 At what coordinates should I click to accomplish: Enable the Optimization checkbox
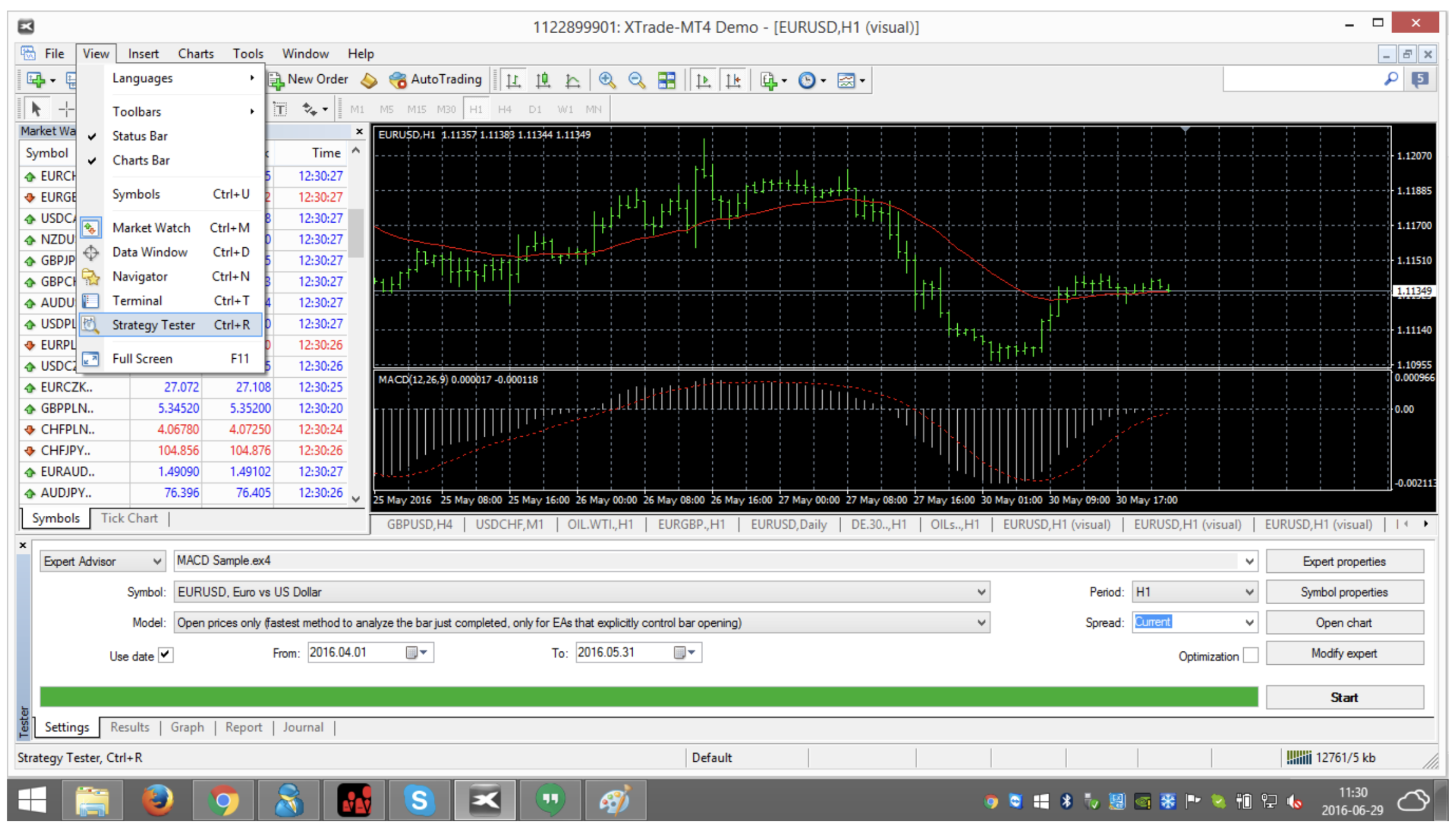tap(1252, 655)
